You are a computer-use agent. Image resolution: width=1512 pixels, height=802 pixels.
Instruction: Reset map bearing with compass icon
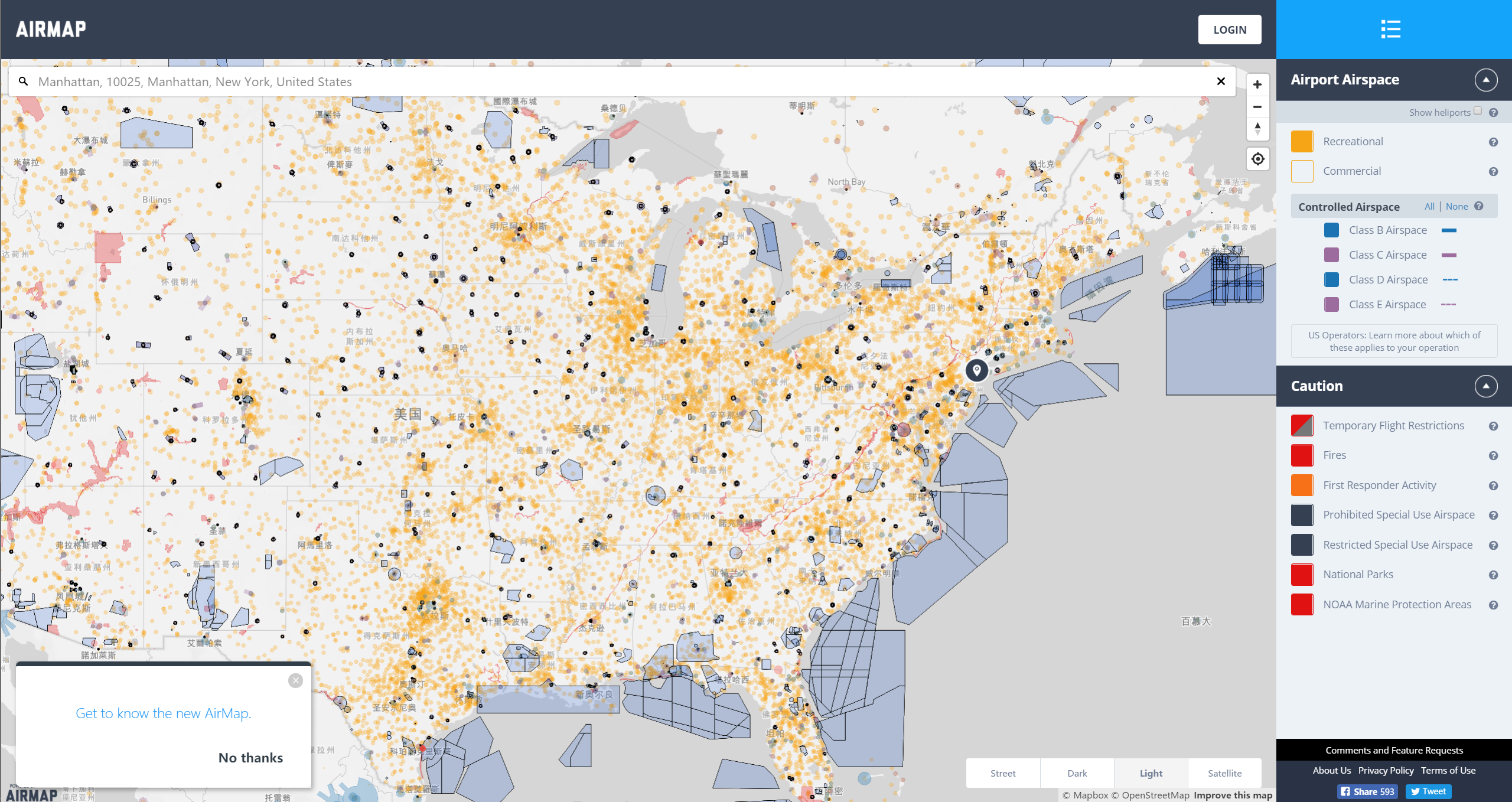click(x=1257, y=129)
